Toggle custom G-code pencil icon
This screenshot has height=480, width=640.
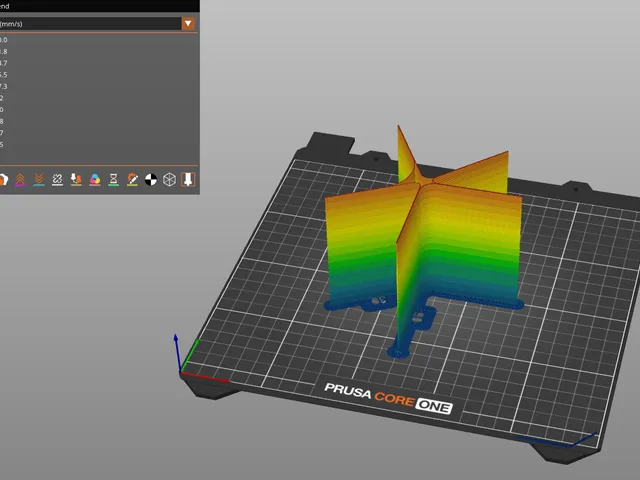(132, 180)
